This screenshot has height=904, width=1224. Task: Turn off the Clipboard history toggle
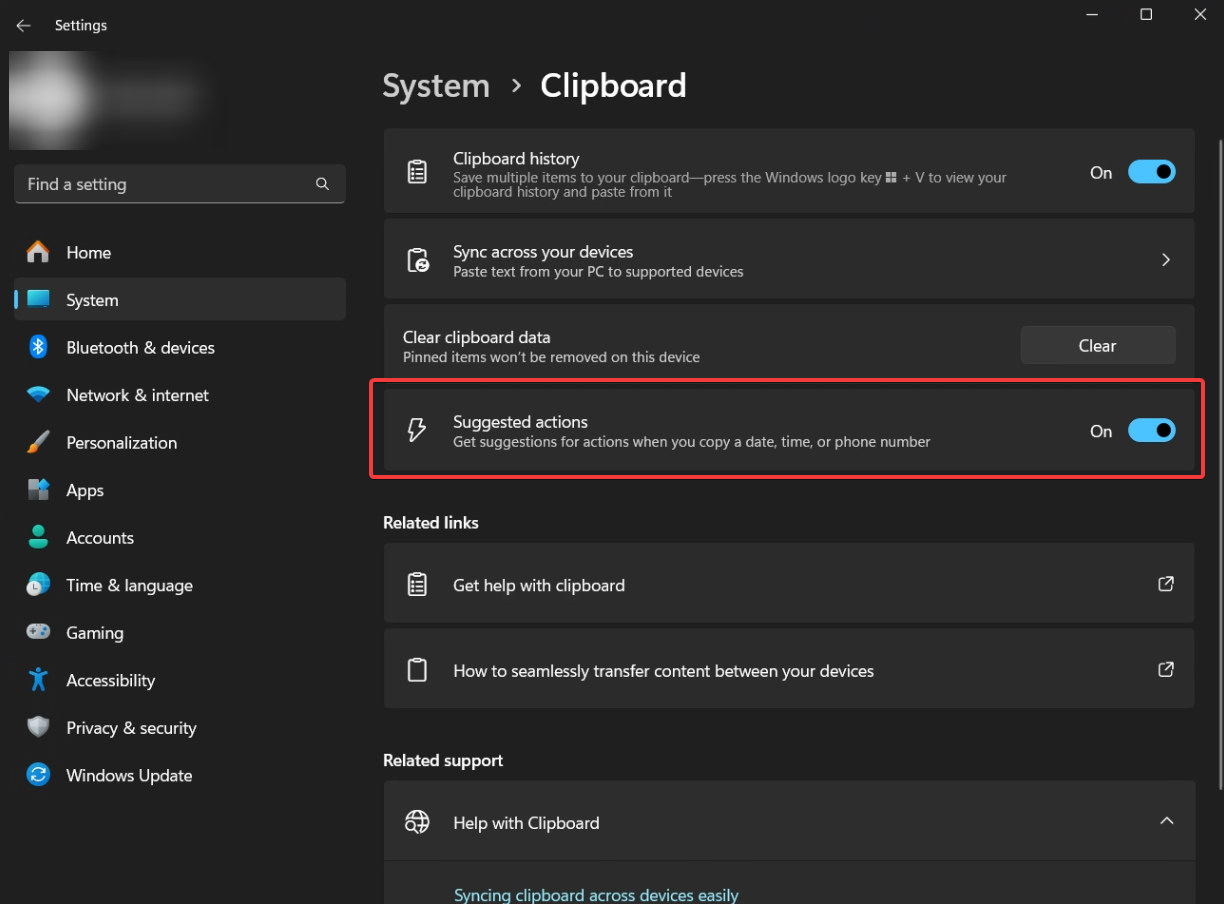coord(1152,172)
